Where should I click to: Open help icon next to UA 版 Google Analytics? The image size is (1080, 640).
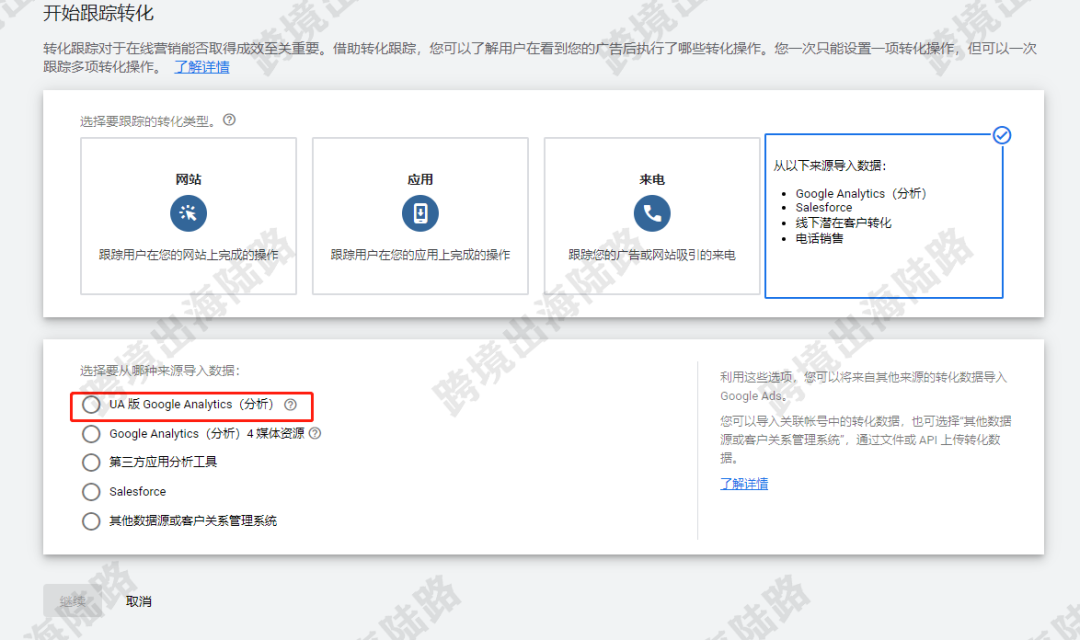coord(291,404)
